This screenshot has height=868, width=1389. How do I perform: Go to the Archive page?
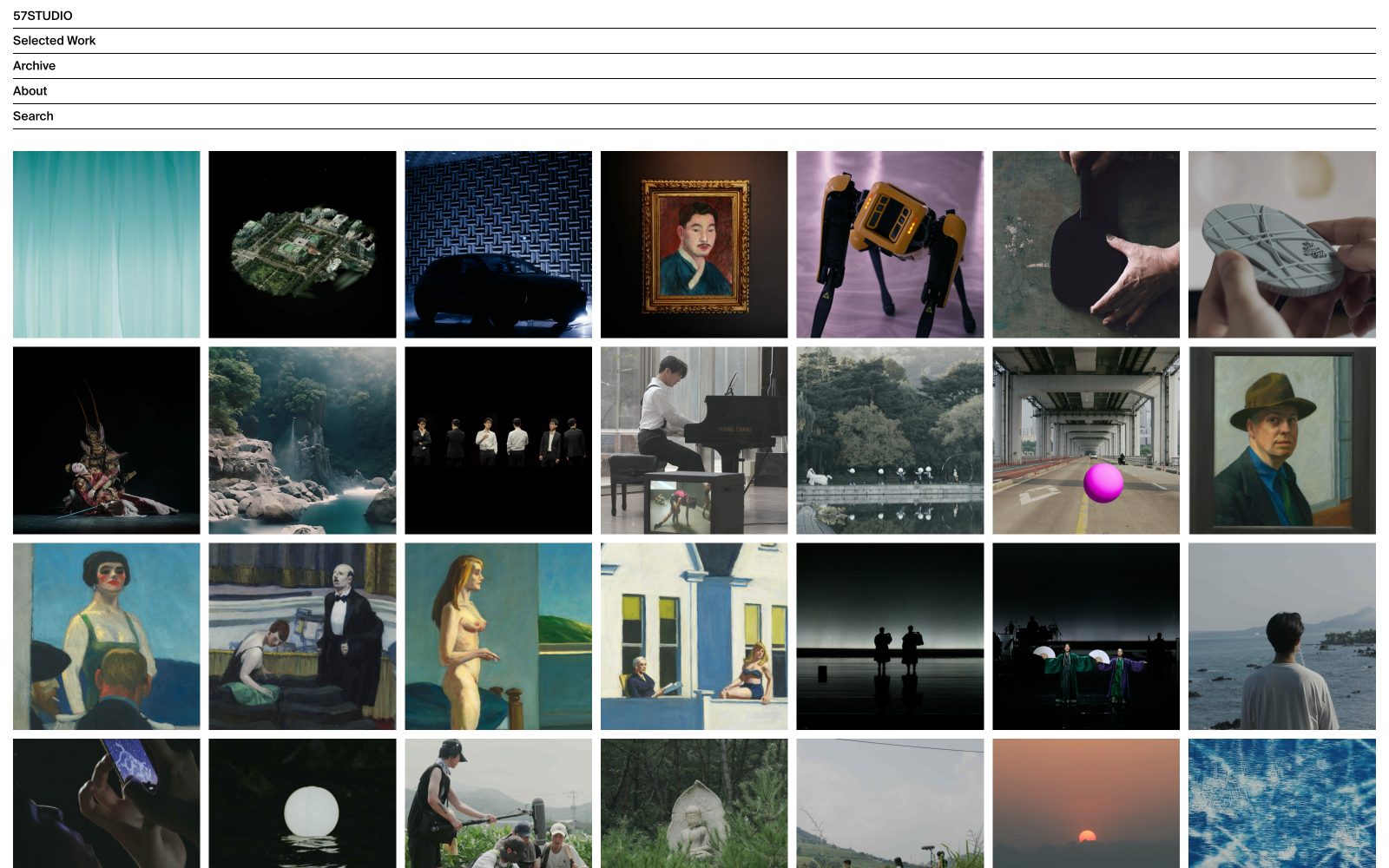pyautogui.click(x=34, y=66)
